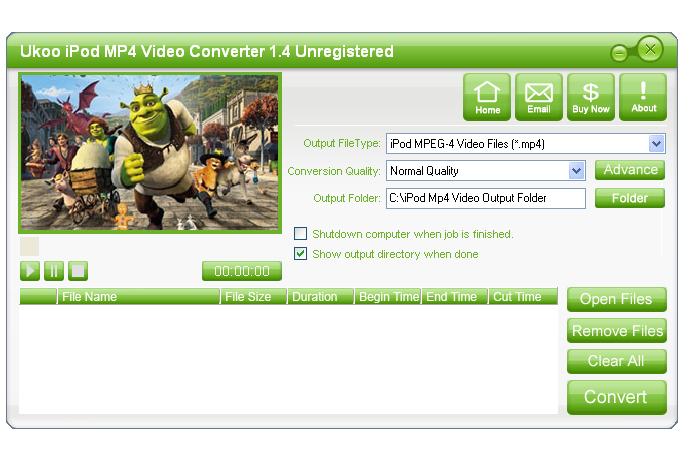Viewport: 690px width, 454px height.
Task: Start preview with the play button
Action: point(30,271)
